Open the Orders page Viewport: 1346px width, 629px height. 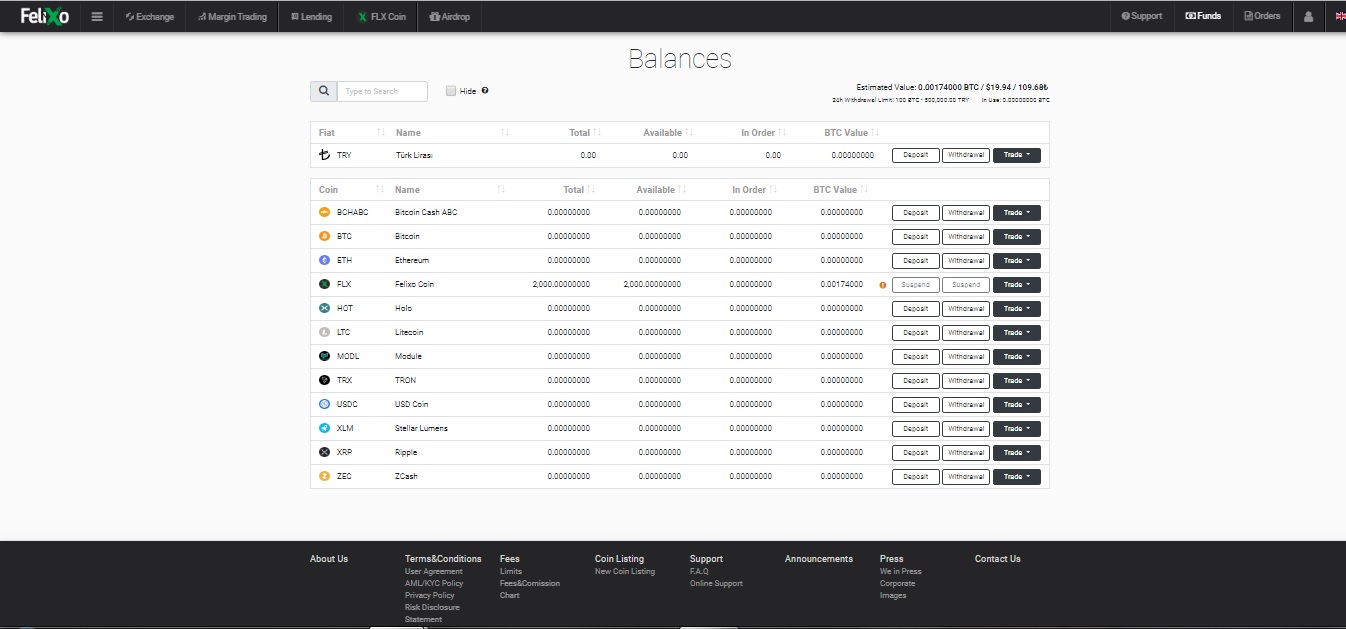(x=1262, y=16)
